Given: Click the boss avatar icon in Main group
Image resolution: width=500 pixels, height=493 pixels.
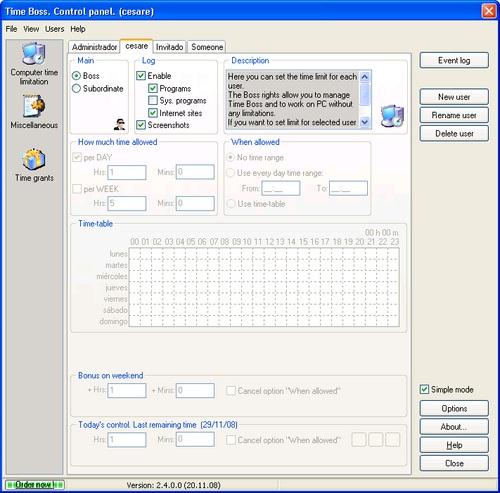Looking at the screenshot, I should (x=119, y=124).
